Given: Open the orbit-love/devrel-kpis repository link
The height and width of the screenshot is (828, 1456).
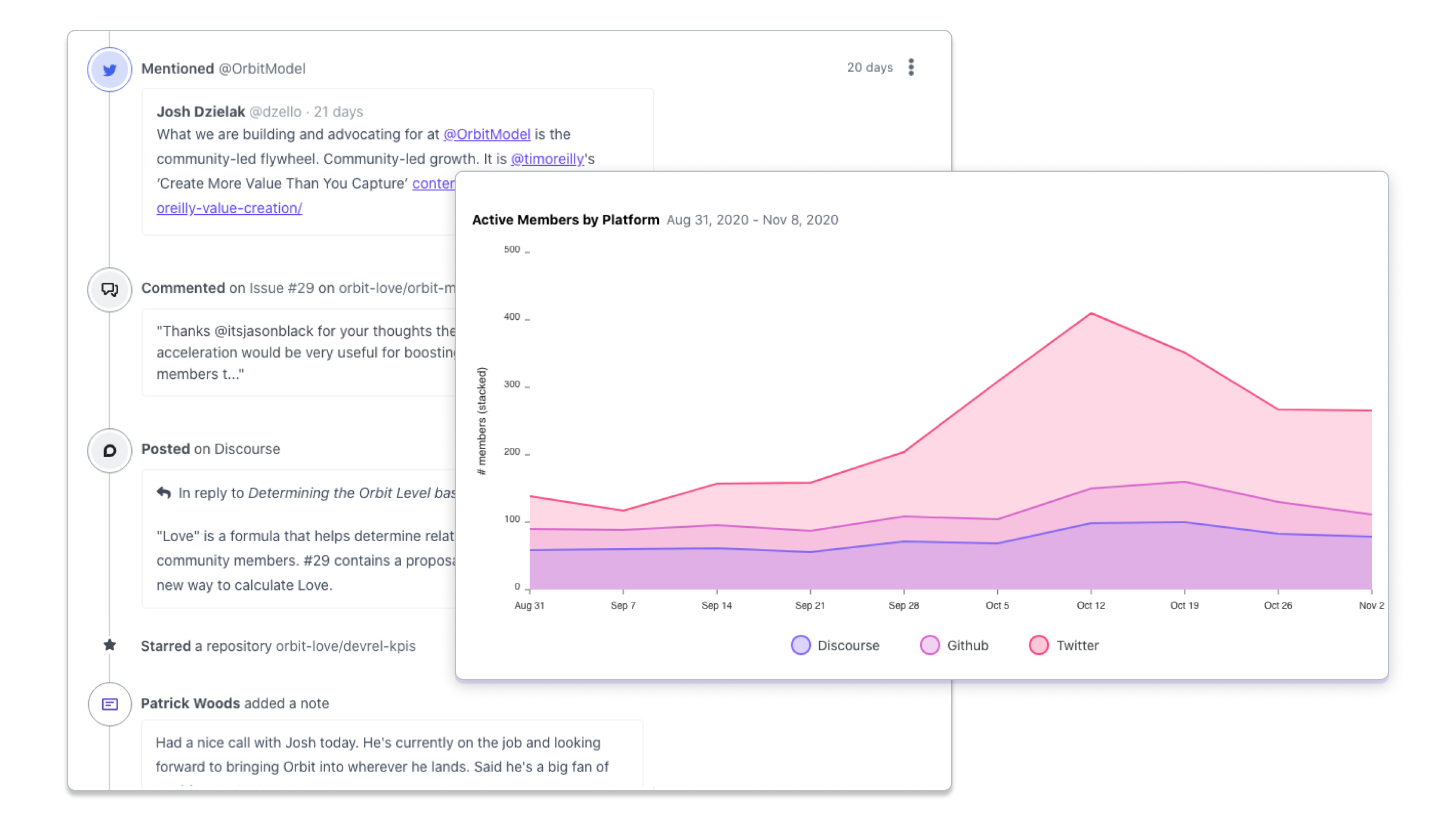Looking at the screenshot, I should [345, 646].
